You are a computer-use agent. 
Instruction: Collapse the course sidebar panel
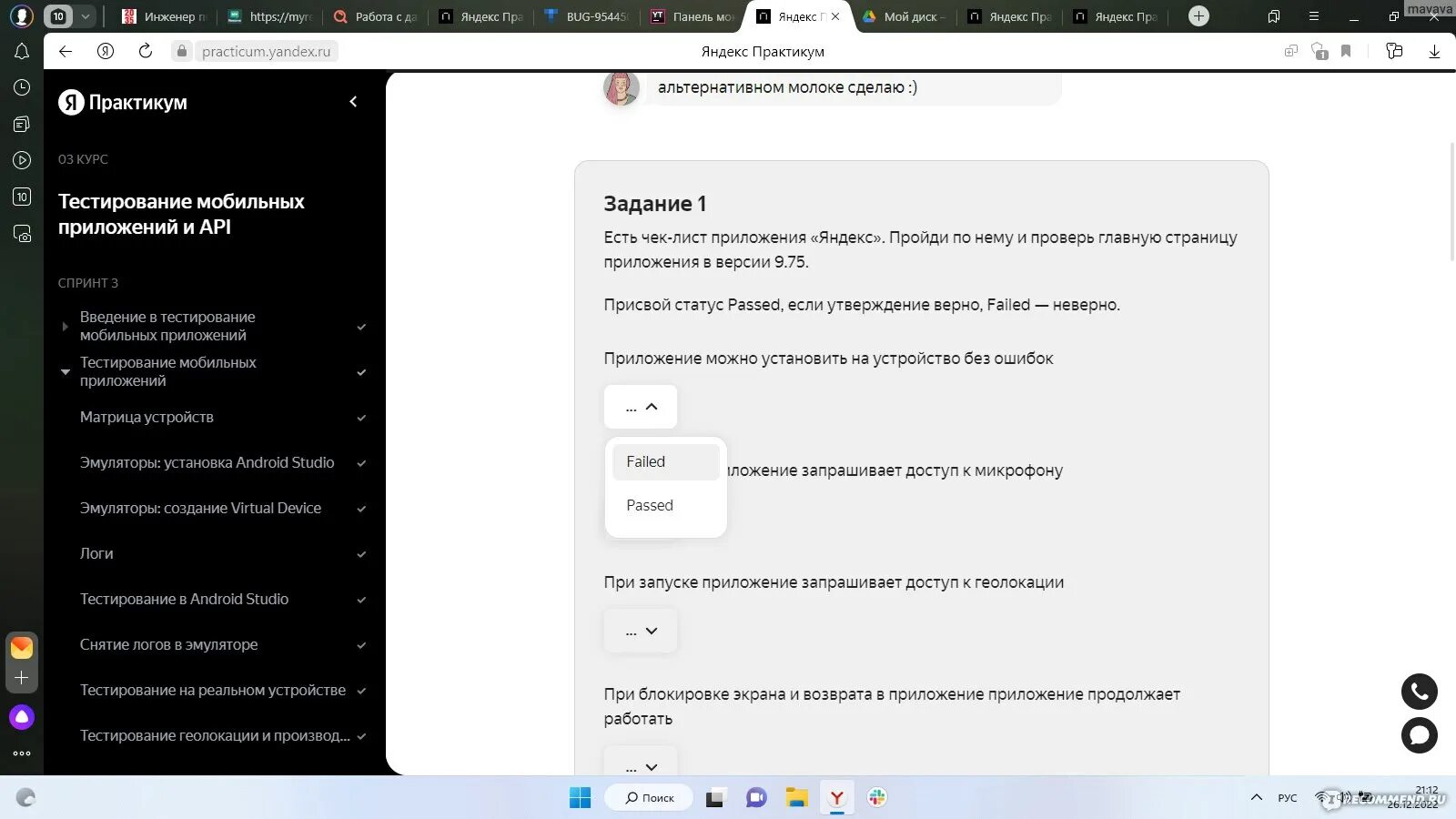[354, 102]
